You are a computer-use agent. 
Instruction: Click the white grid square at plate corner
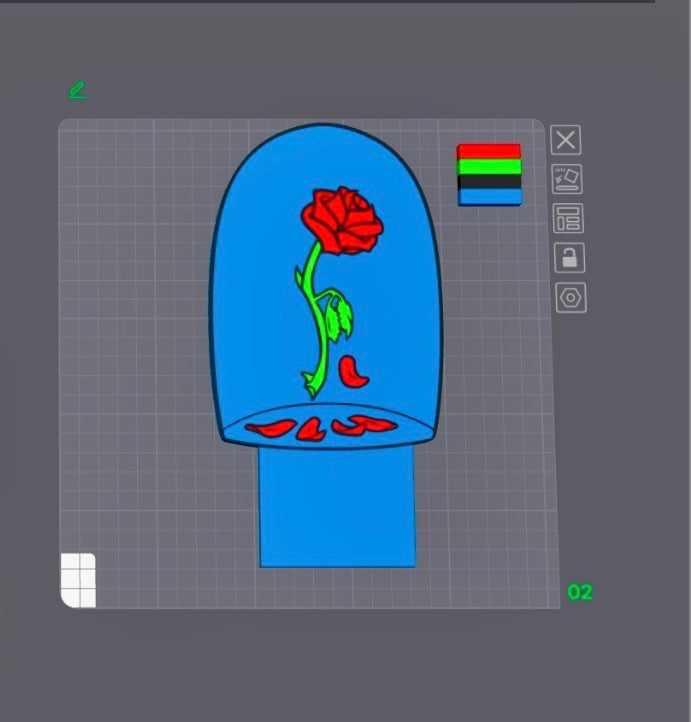(79, 579)
